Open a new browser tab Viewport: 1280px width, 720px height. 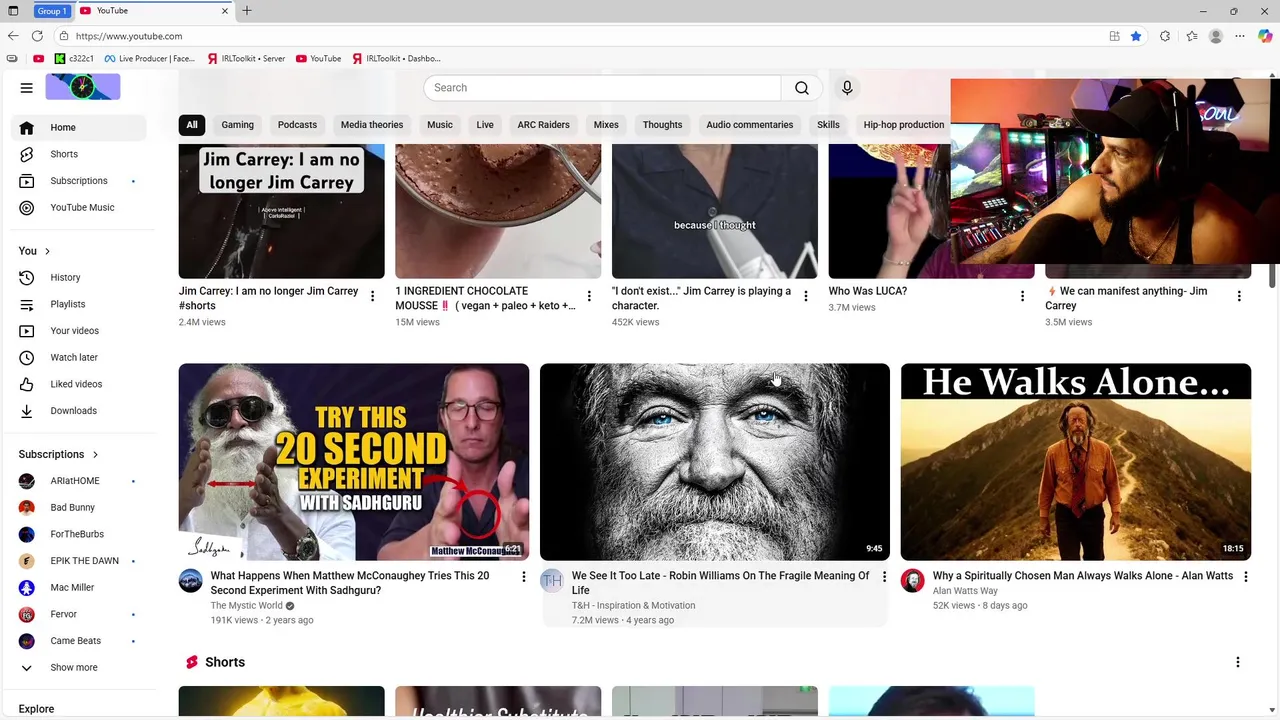click(x=247, y=11)
